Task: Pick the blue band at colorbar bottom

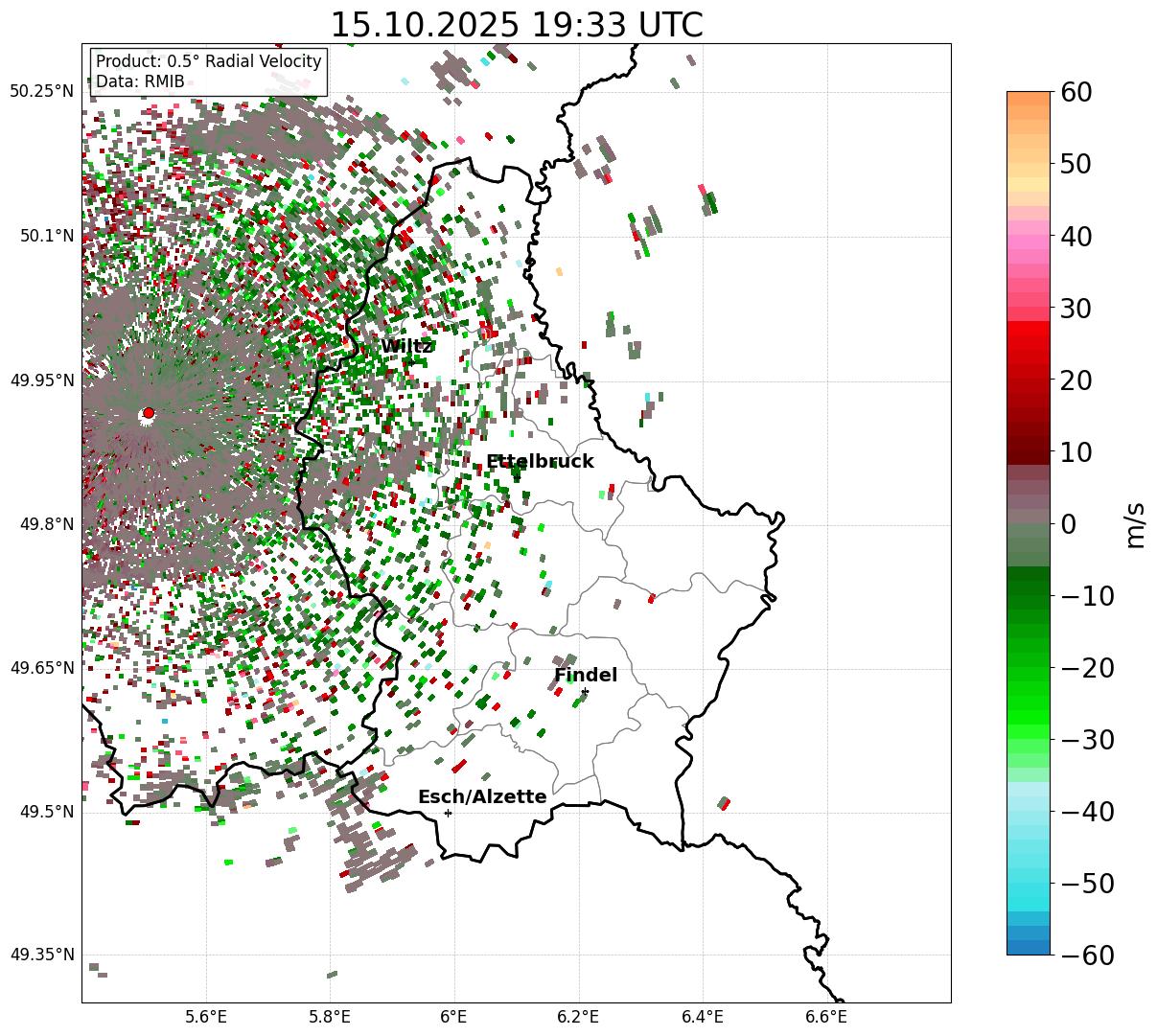Action: (1029, 947)
